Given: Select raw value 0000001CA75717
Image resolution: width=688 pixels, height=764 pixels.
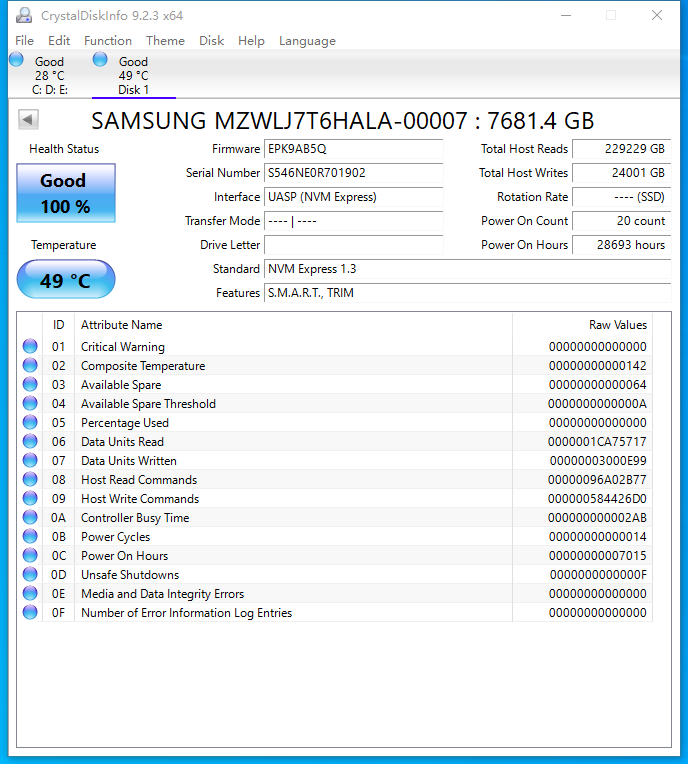Looking at the screenshot, I should pyautogui.click(x=597, y=441).
